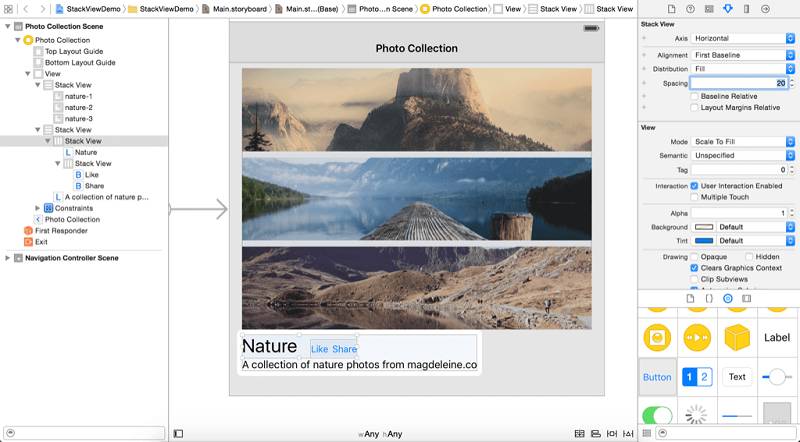Click Main.storyboard in jump bar

(235, 9)
